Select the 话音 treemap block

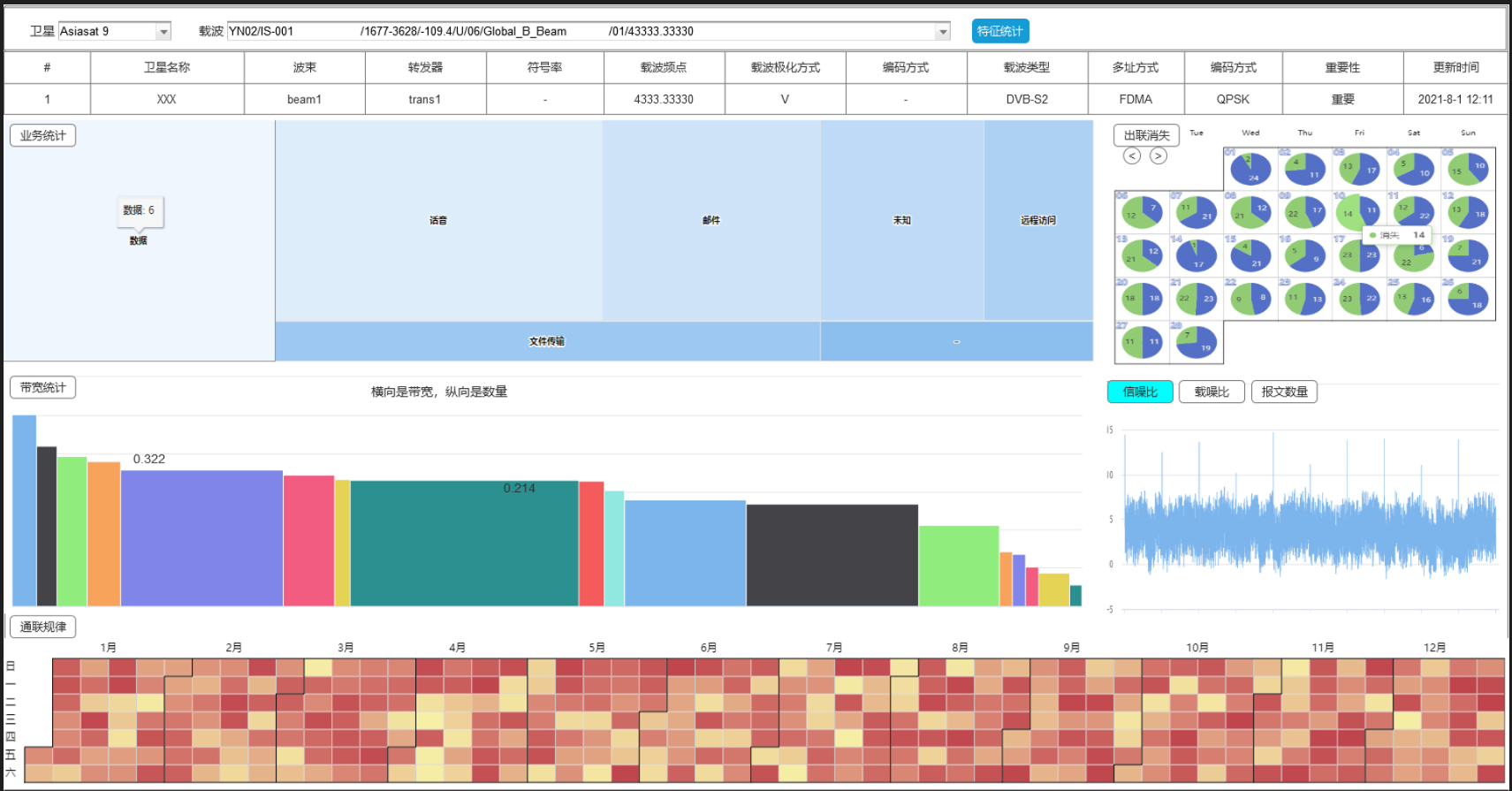(x=438, y=220)
